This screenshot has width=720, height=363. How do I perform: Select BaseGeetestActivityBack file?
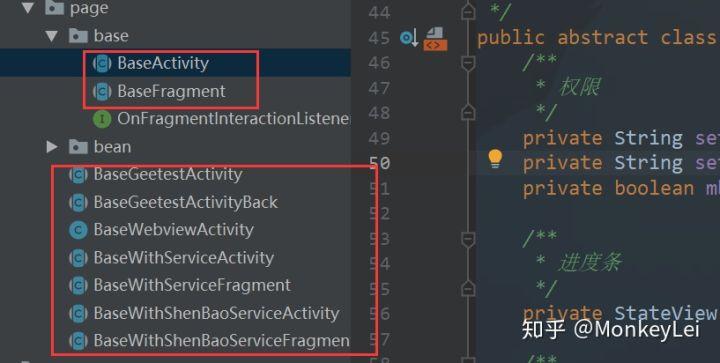click(x=186, y=202)
